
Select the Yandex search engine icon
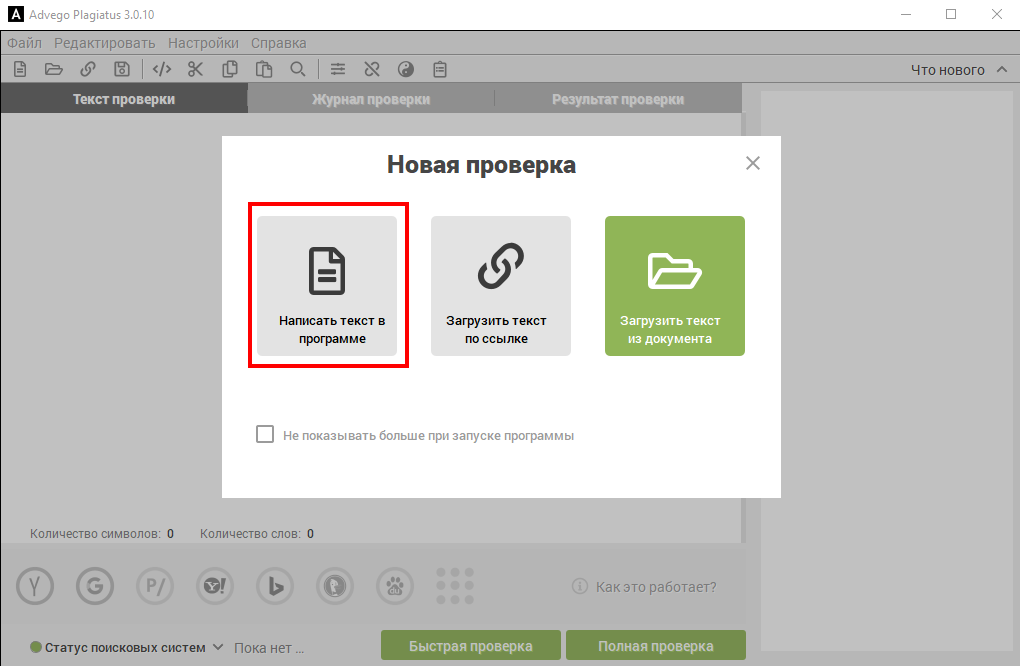[35, 586]
